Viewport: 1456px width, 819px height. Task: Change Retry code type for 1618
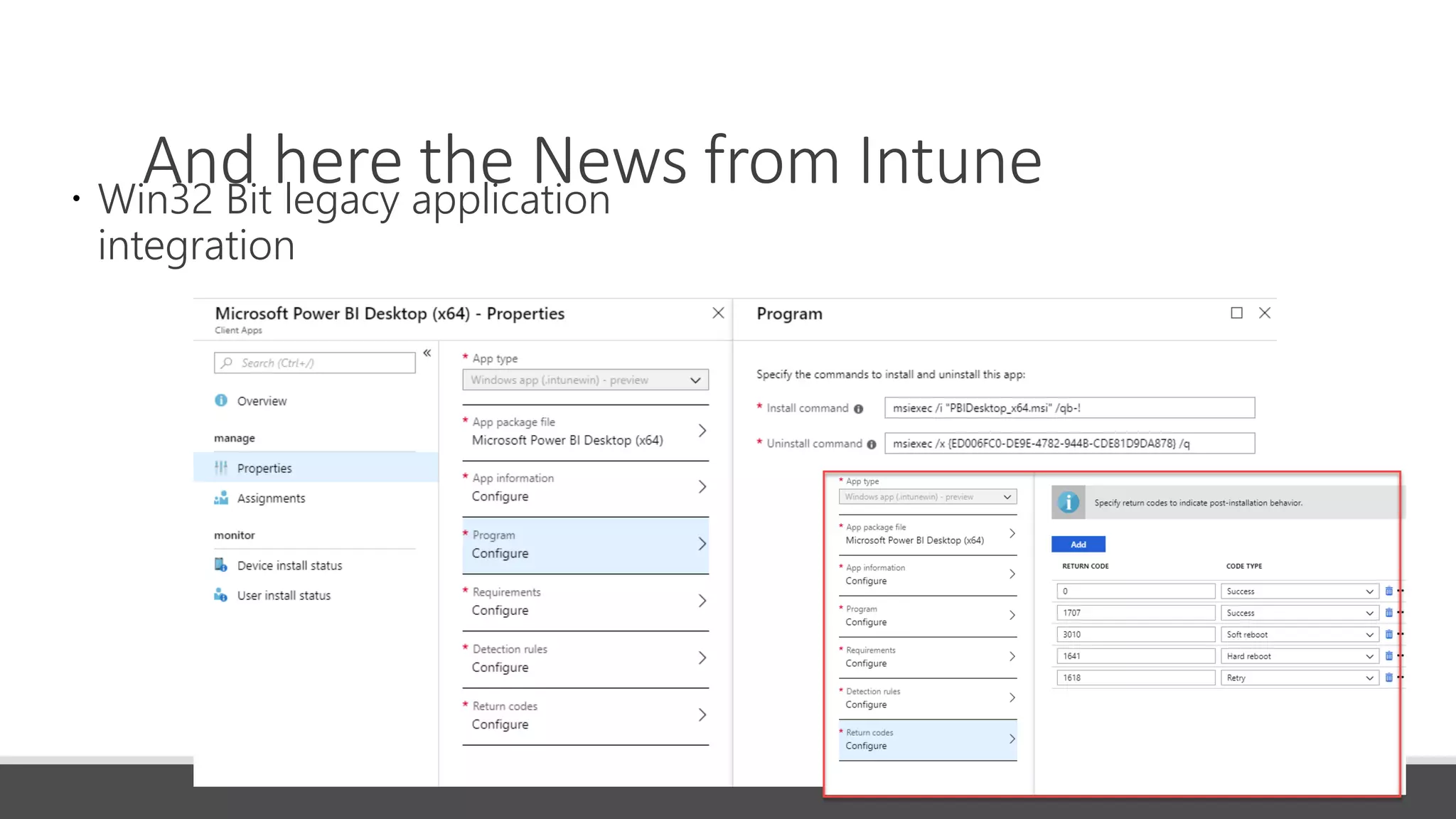(x=1300, y=678)
